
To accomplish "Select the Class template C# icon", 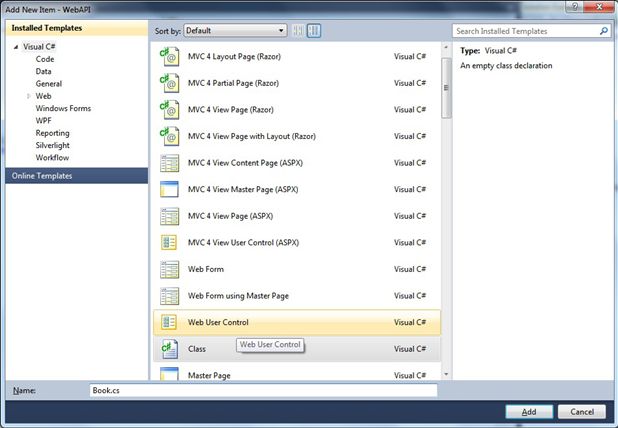I will point(169,349).
